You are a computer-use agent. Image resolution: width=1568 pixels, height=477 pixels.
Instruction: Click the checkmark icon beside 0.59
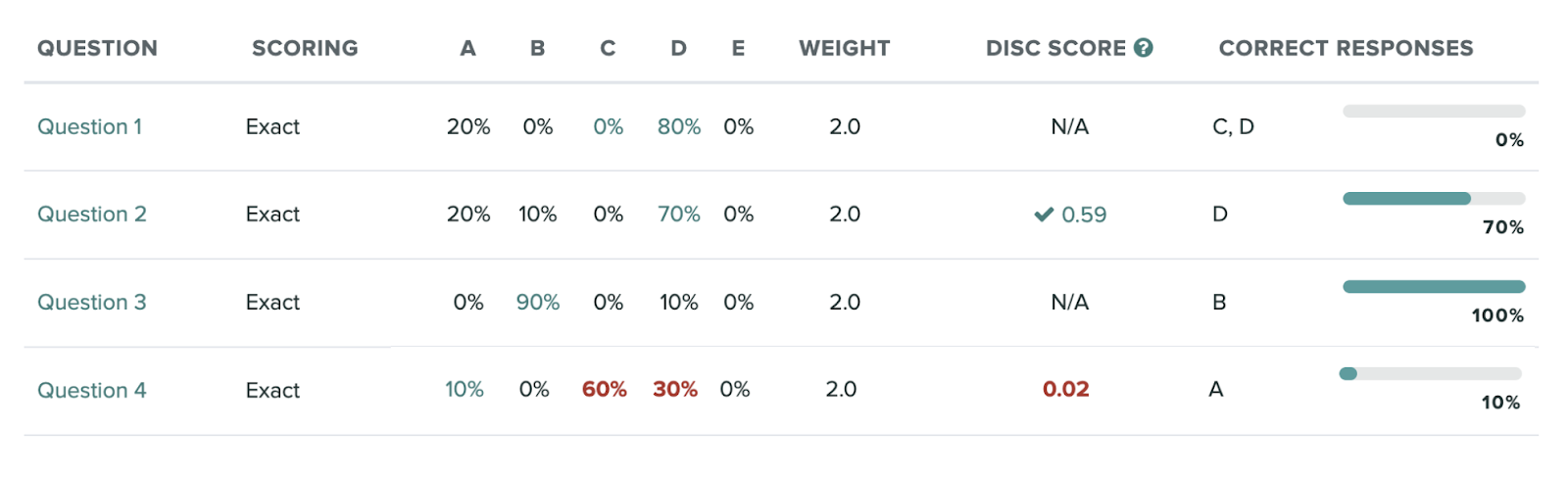tap(1044, 215)
